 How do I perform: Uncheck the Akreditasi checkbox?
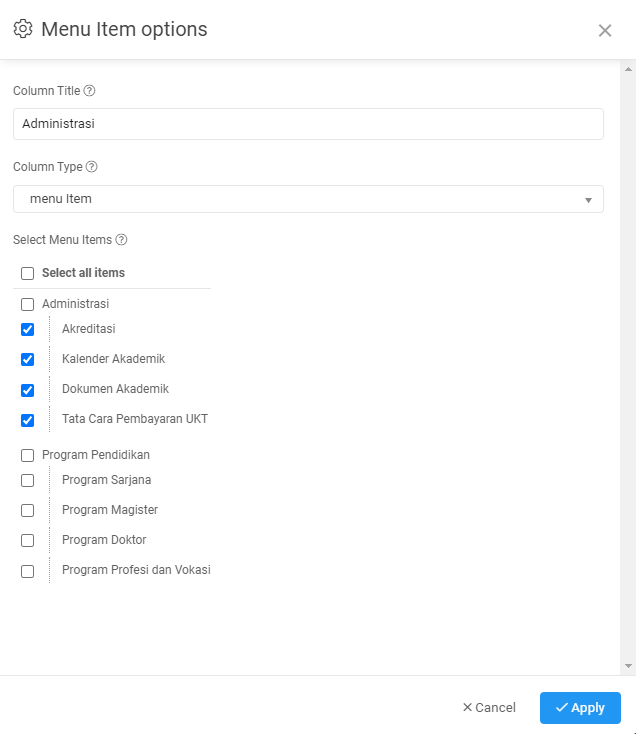(28, 330)
